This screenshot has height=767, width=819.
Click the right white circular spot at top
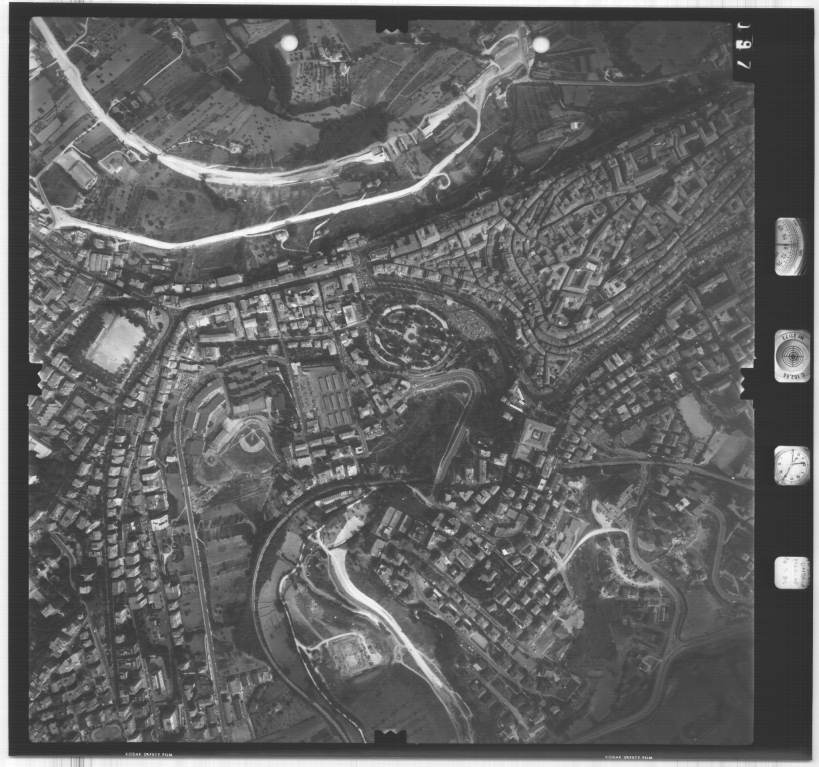point(541,44)
